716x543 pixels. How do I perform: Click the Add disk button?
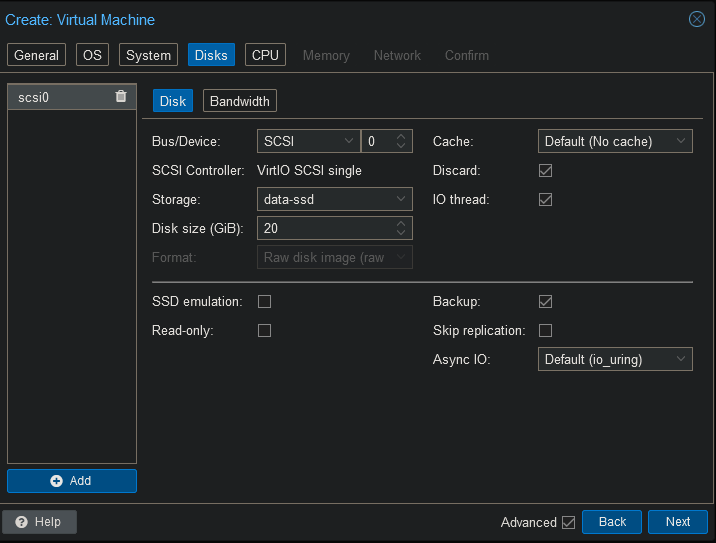[x=72, y=481]
